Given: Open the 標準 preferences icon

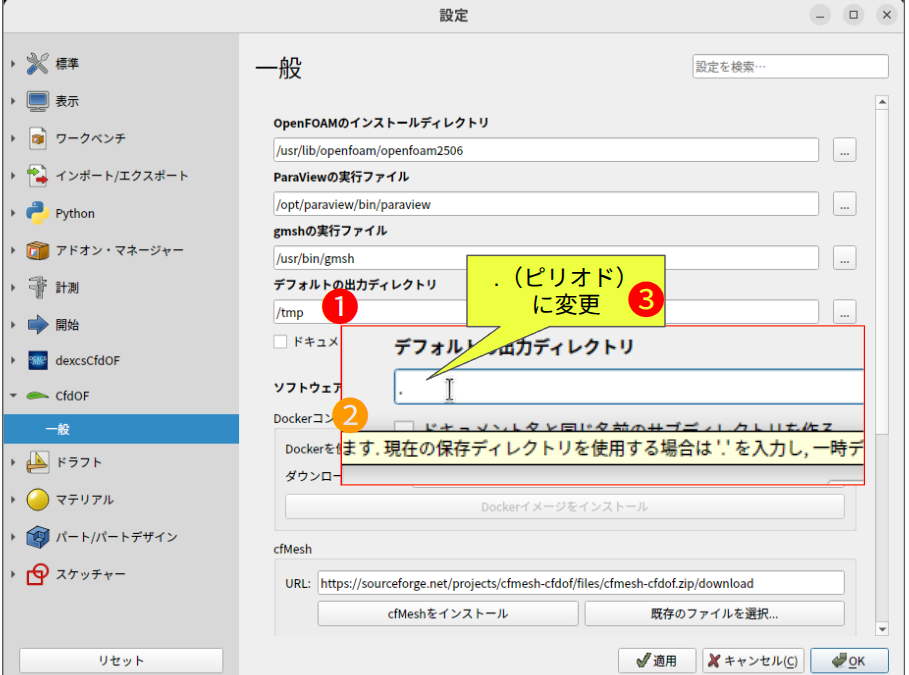Looking at the screenshot, I should coord(38,64).
